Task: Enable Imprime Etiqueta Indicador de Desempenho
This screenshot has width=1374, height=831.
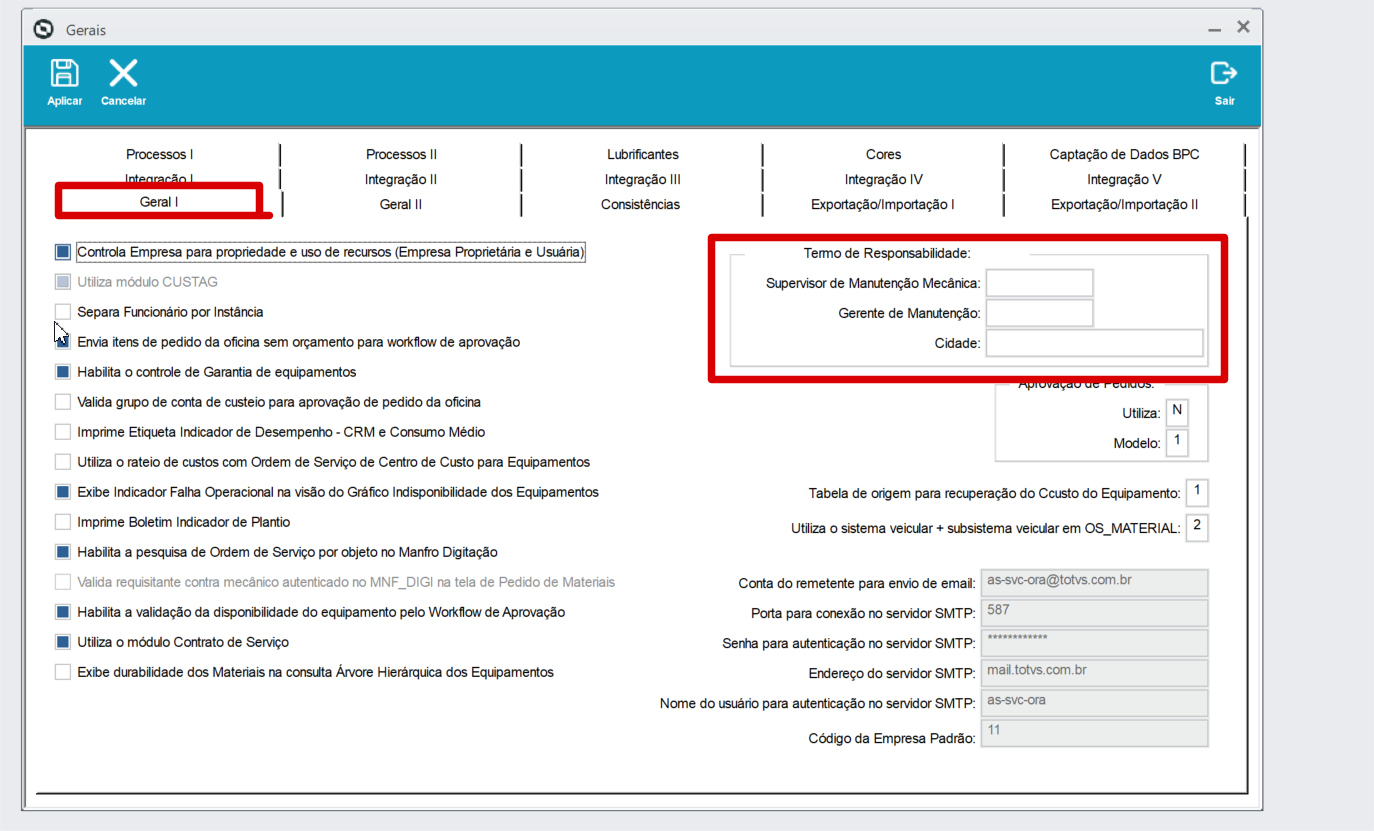Action: click(x=63, y=432)
